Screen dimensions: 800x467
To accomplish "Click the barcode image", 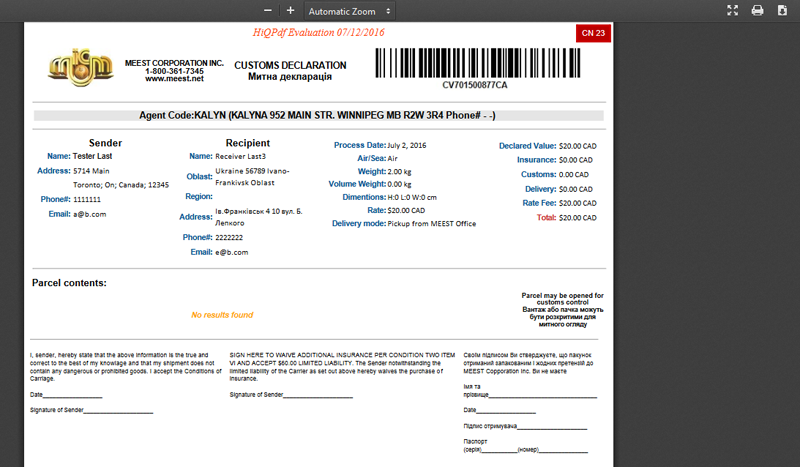I will (478, 63).
